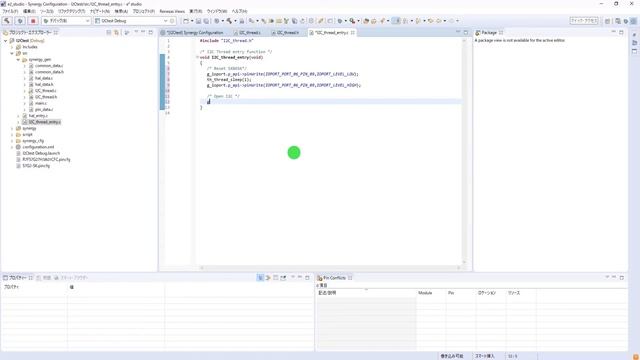This screenshot has height=360, width=640.
Task: Expand the Includes folder
Action: pos(12,47)
